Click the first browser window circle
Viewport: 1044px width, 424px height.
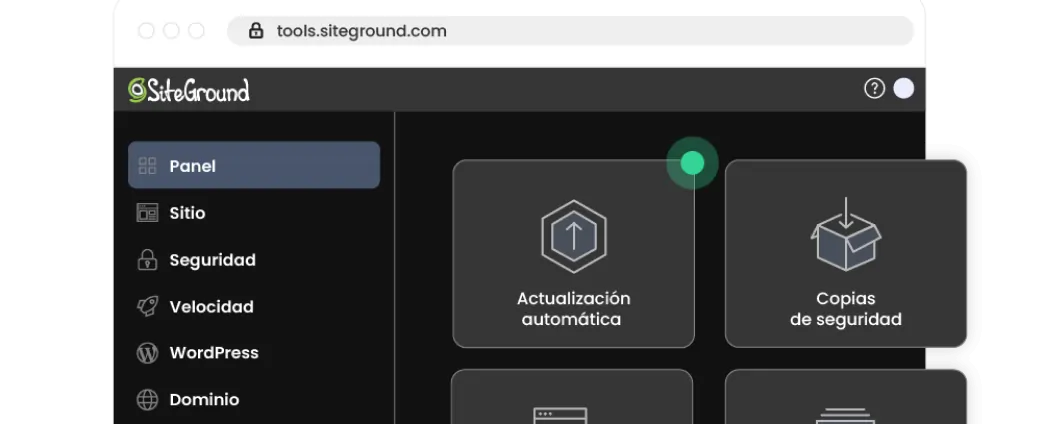(146, 31)
